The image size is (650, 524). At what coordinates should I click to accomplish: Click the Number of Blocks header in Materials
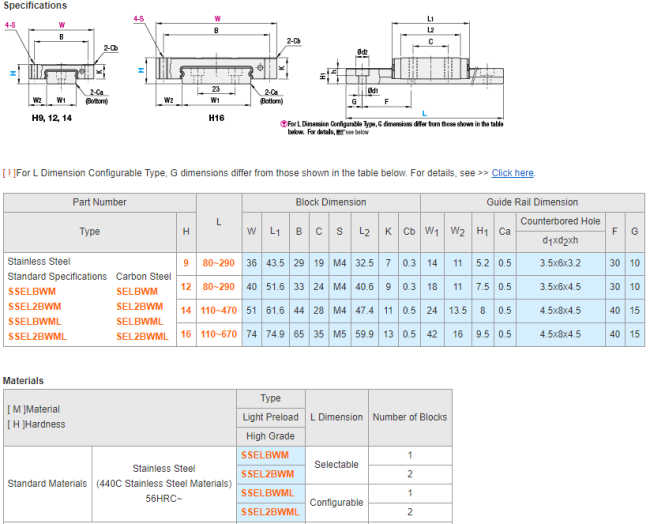click(x=409, y=416)
